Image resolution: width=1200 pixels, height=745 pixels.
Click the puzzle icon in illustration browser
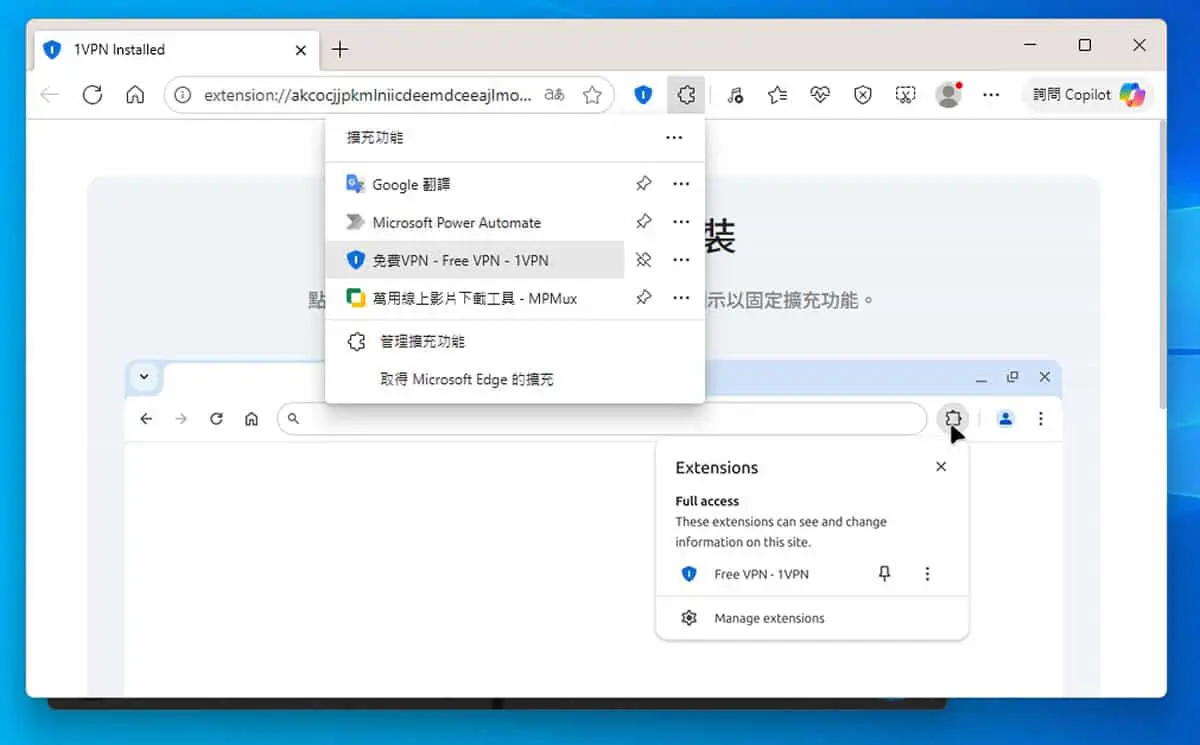click(x=953, y=419)
